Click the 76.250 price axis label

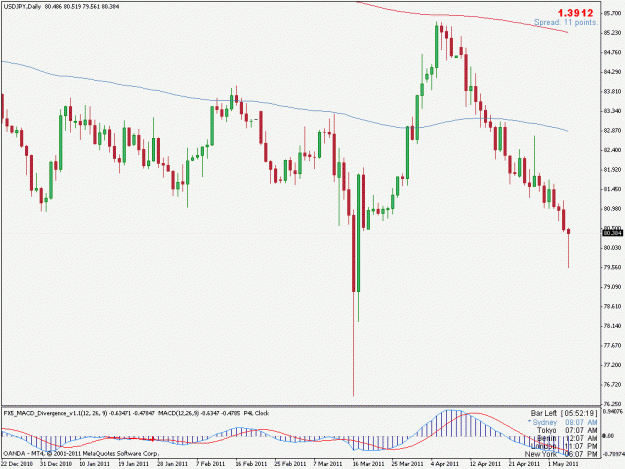click(x=613, y=404)
